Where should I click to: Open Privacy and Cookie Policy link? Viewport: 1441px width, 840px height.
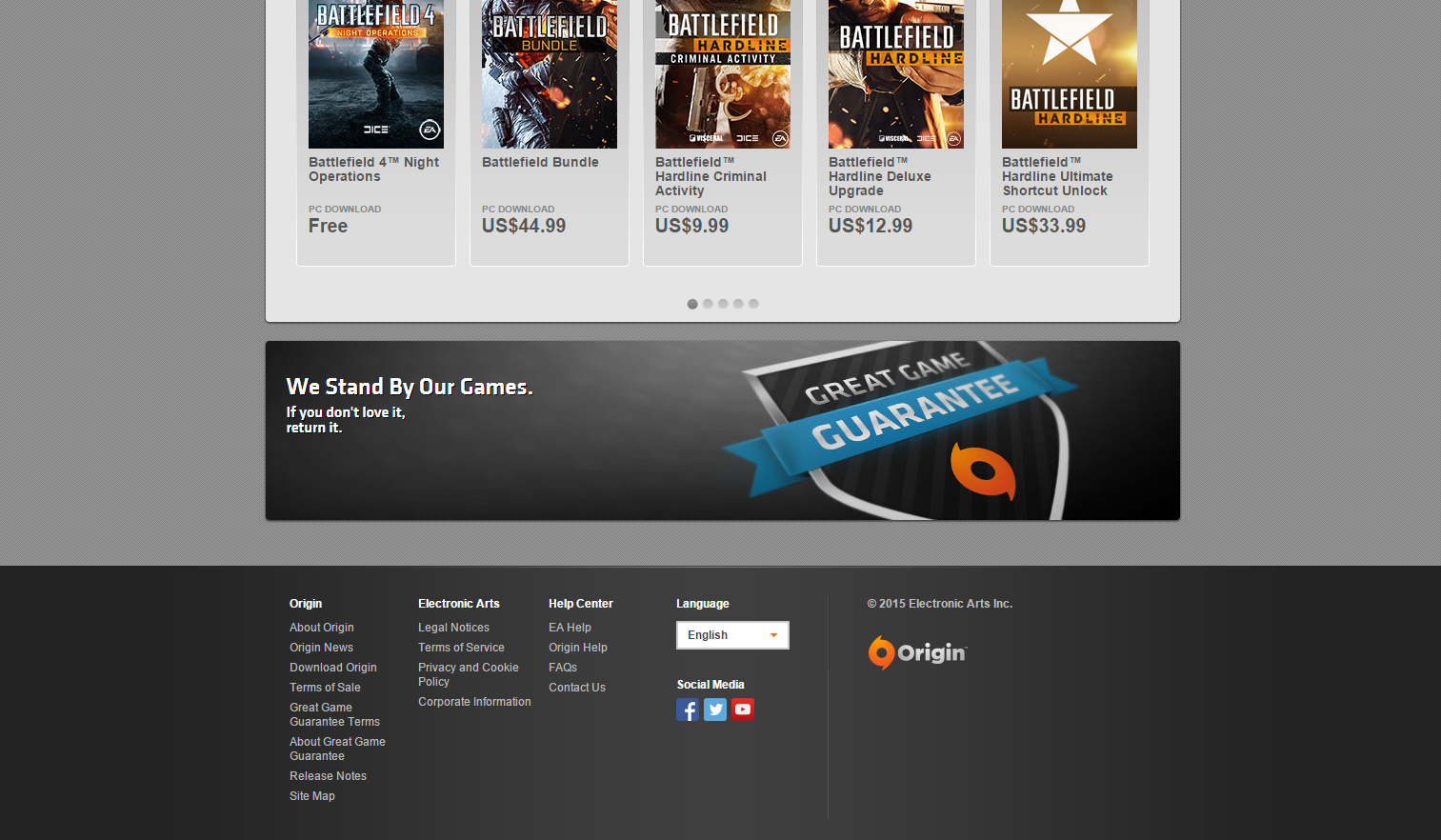pos(469,674)
